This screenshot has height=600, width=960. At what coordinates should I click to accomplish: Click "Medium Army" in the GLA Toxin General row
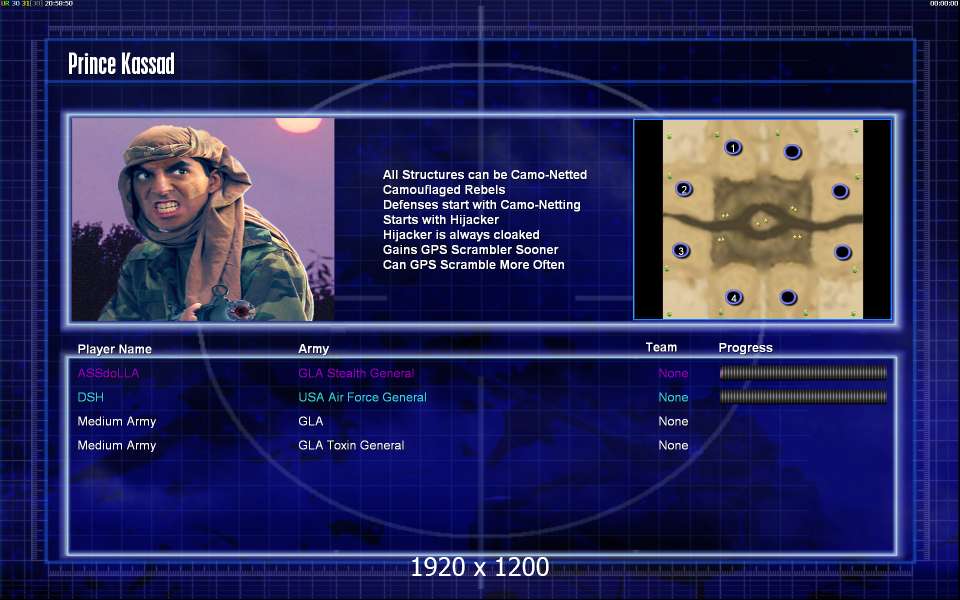[x=116, y=445]
